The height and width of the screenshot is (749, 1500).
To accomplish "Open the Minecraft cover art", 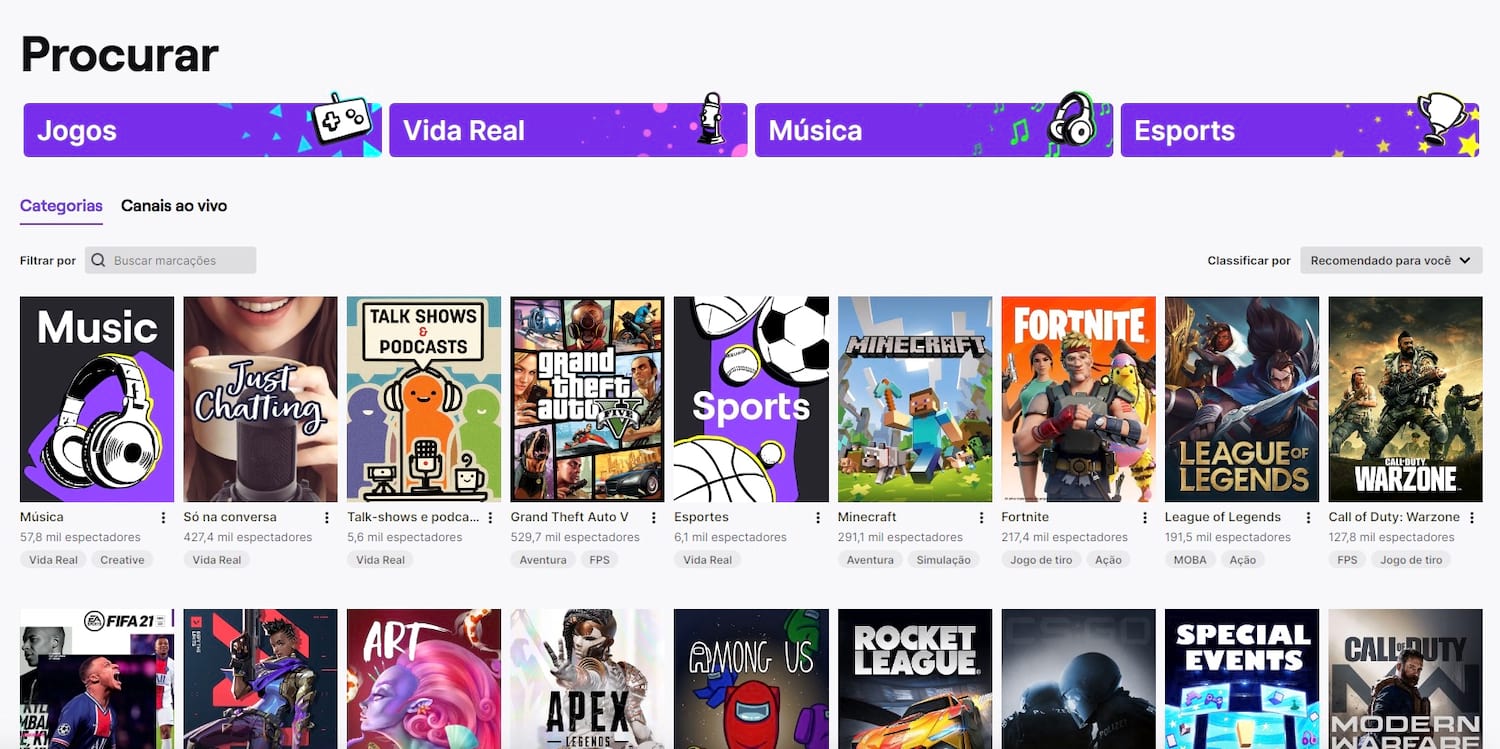I will tap(915, 399).
